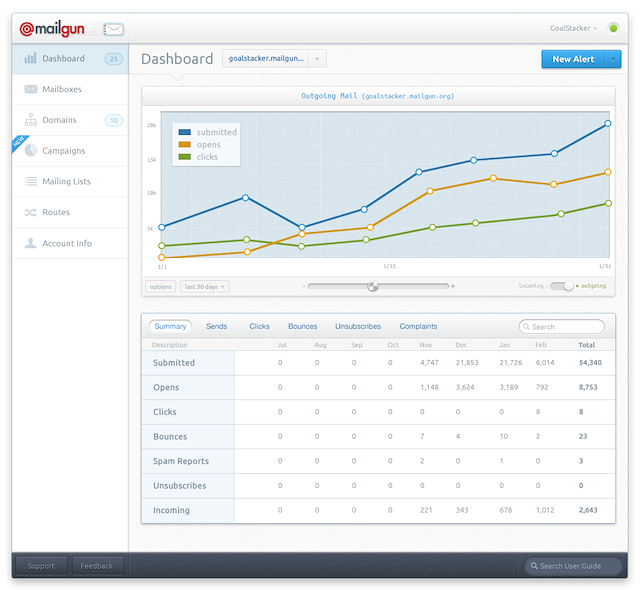
Task: Click the table Search field
Action: pos(562,326)
